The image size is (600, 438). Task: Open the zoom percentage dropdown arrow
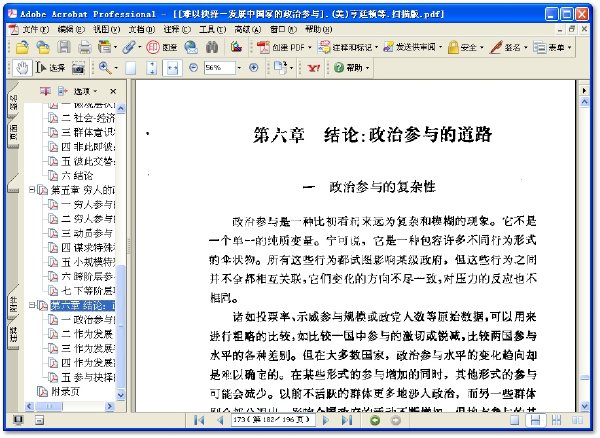pyautogui.click(x=240, y=68)
